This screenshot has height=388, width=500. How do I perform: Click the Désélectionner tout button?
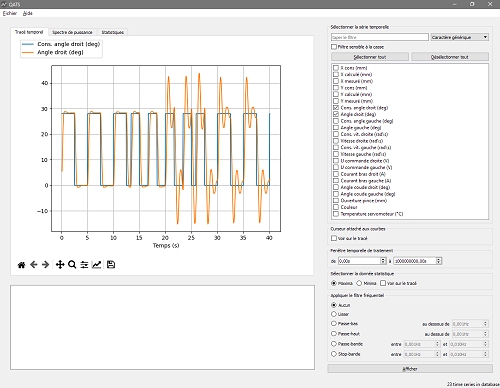click(450, 57)
